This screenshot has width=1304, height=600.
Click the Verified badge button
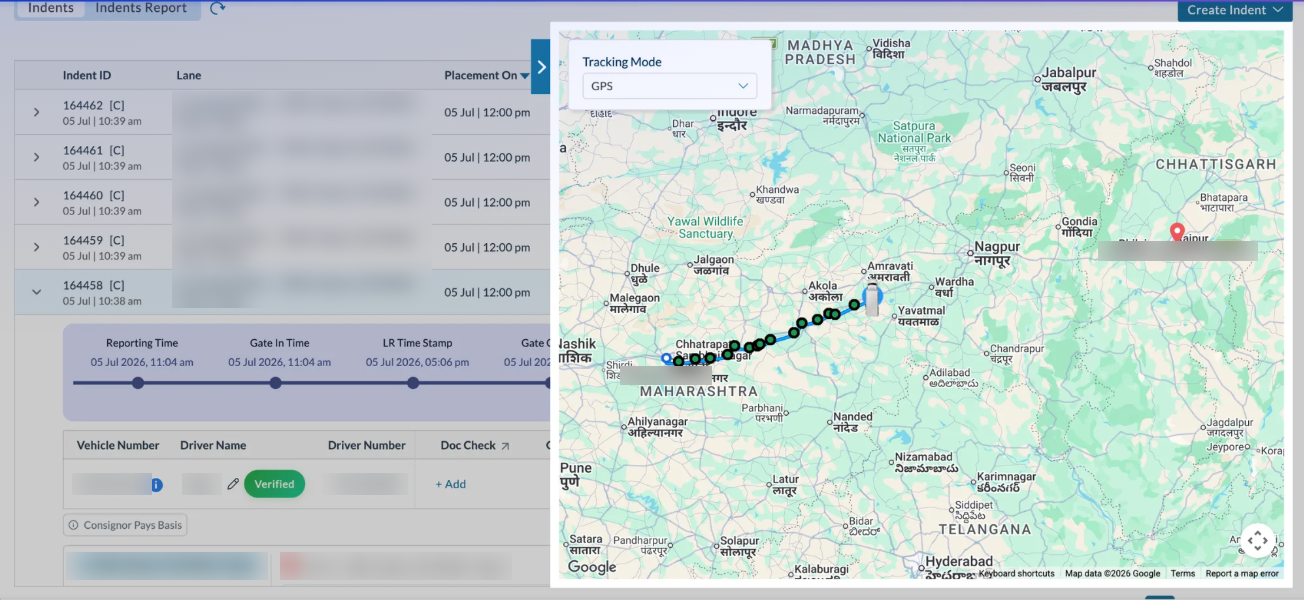[274, 484]
